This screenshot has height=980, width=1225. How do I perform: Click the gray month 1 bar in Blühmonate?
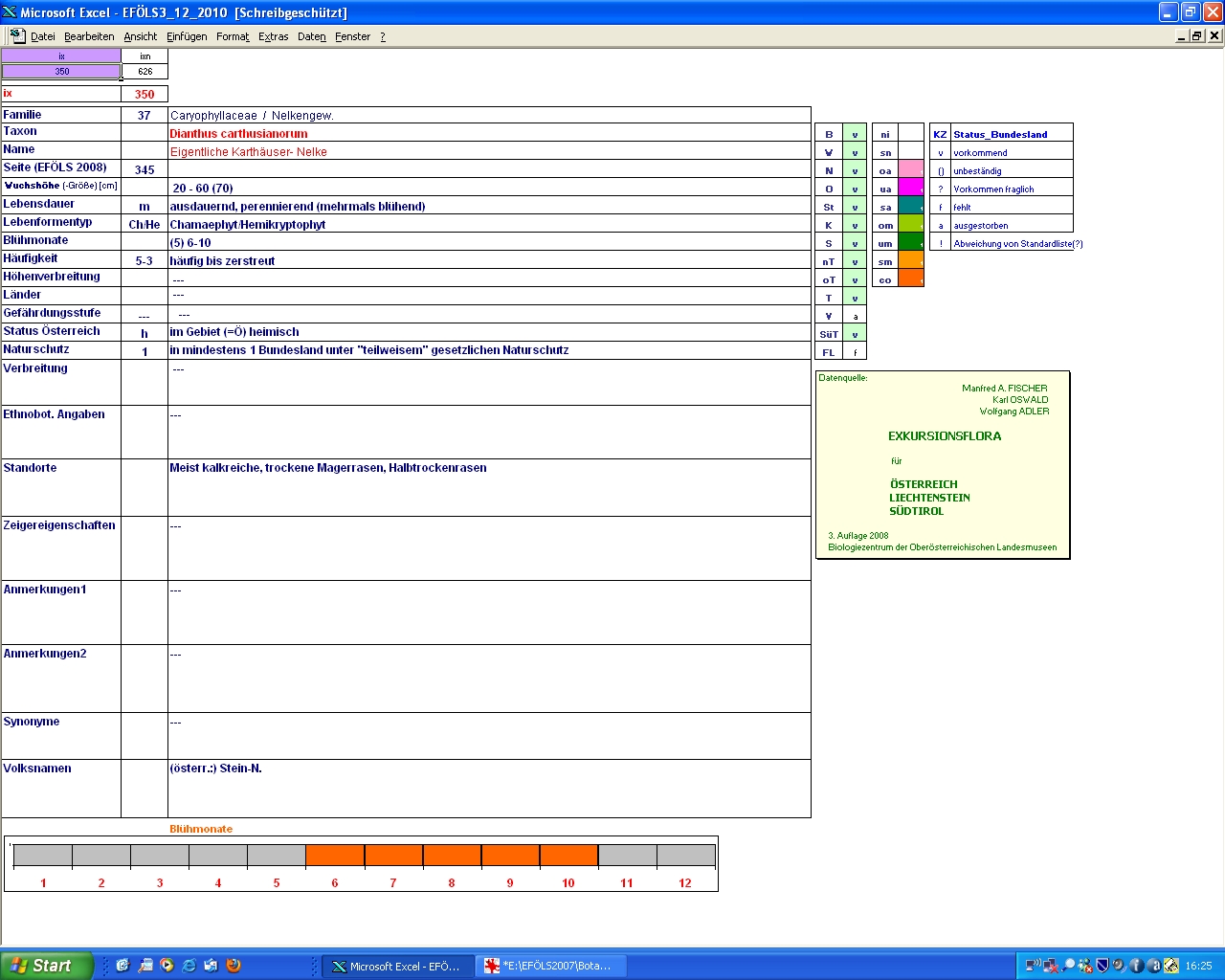[43, 856]
